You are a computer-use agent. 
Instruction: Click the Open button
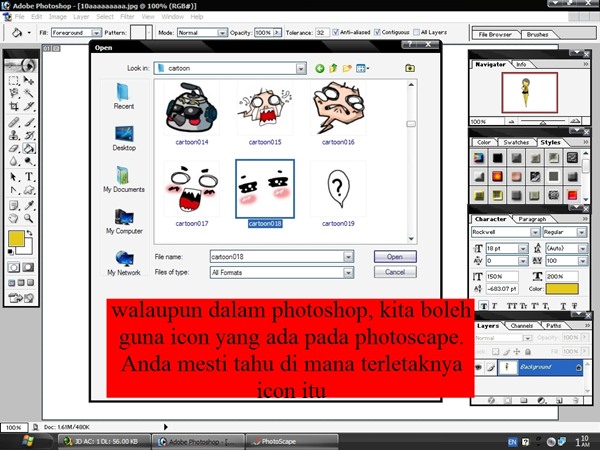click(395, 257)
